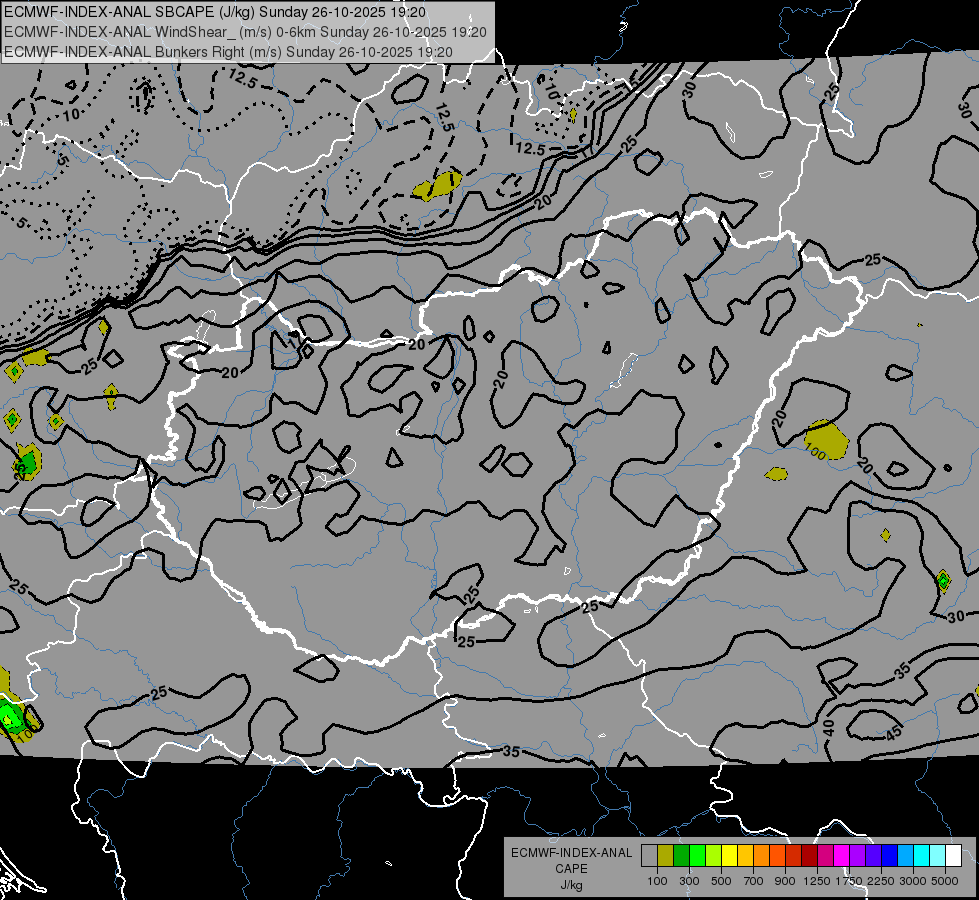This screenshot has width=979, height=900.
Task: Click the WindShear 0-6km title line
Action: (x=245, y=32)
